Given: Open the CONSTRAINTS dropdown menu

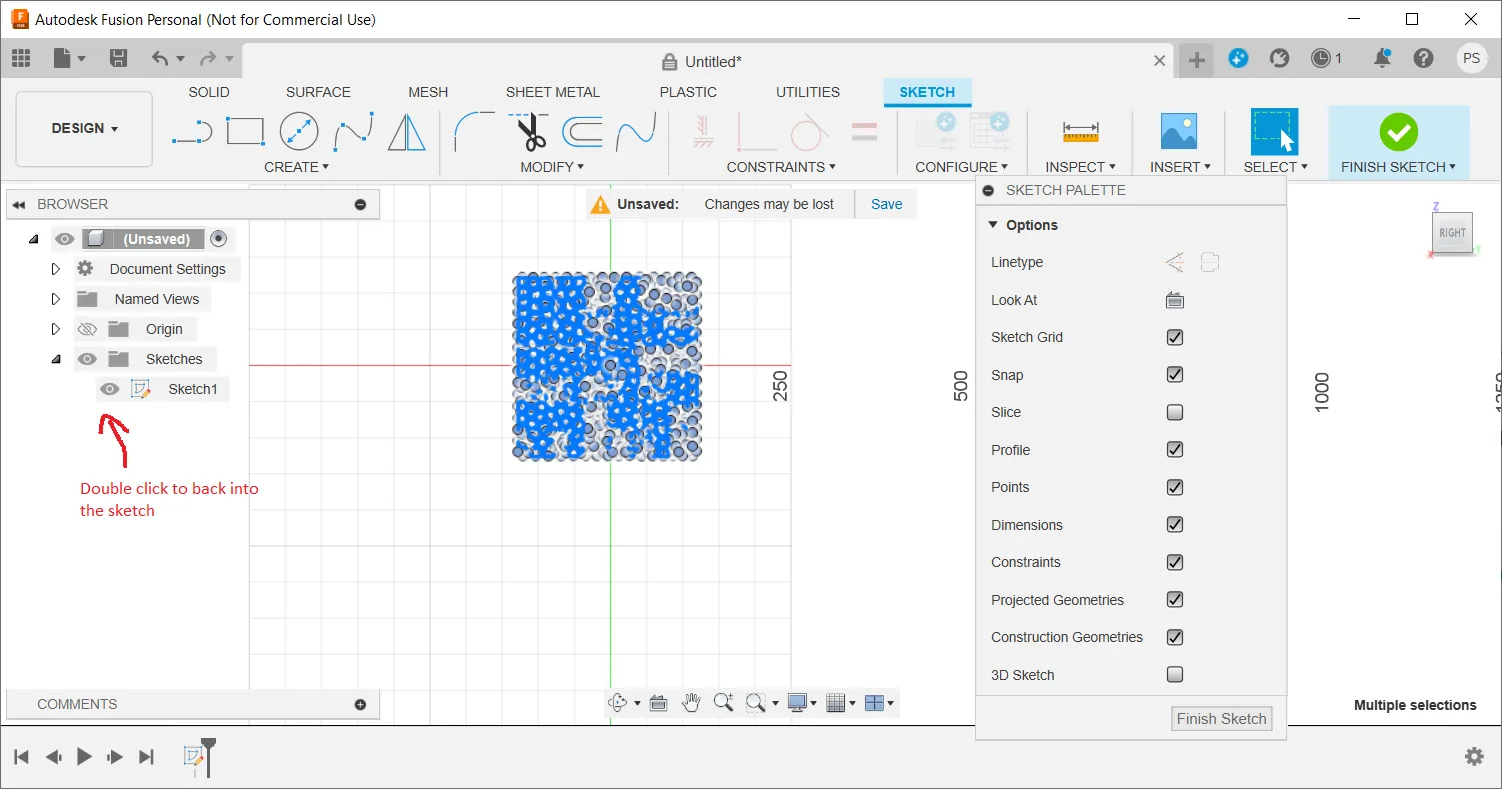Looking at the screenshot, I should (x=781, y=167).
